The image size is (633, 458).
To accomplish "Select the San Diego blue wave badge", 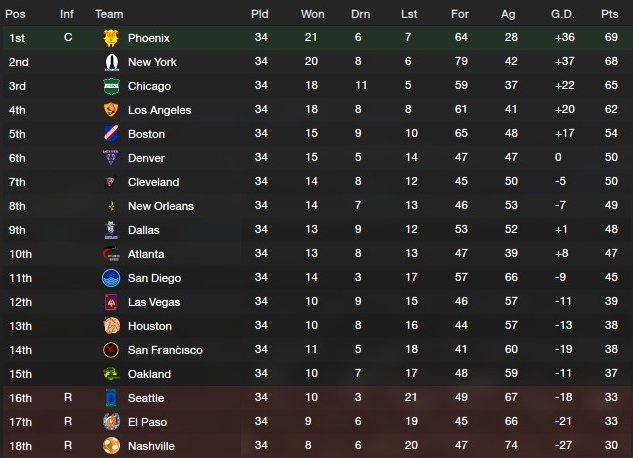I will pyautogui.click(x=111, y=278).
